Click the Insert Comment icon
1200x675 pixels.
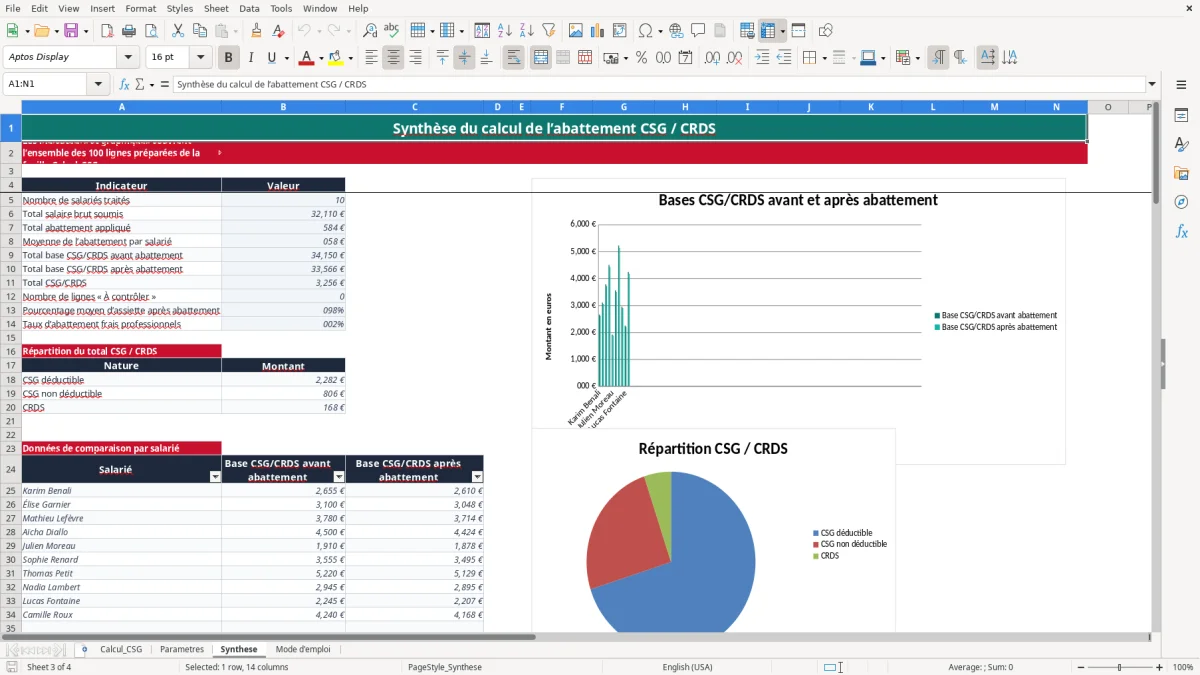[698, 31]
